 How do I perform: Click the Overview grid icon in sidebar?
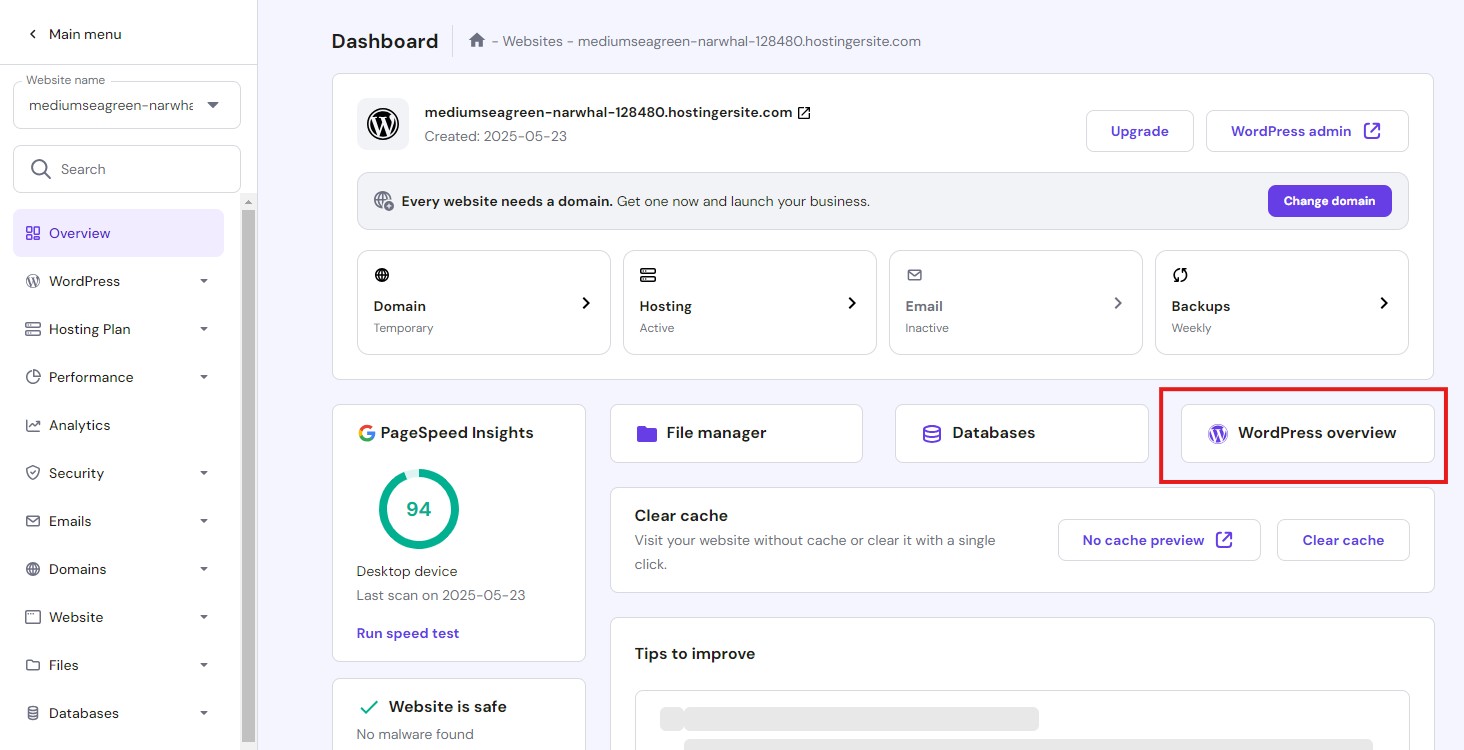click(33, 233)
